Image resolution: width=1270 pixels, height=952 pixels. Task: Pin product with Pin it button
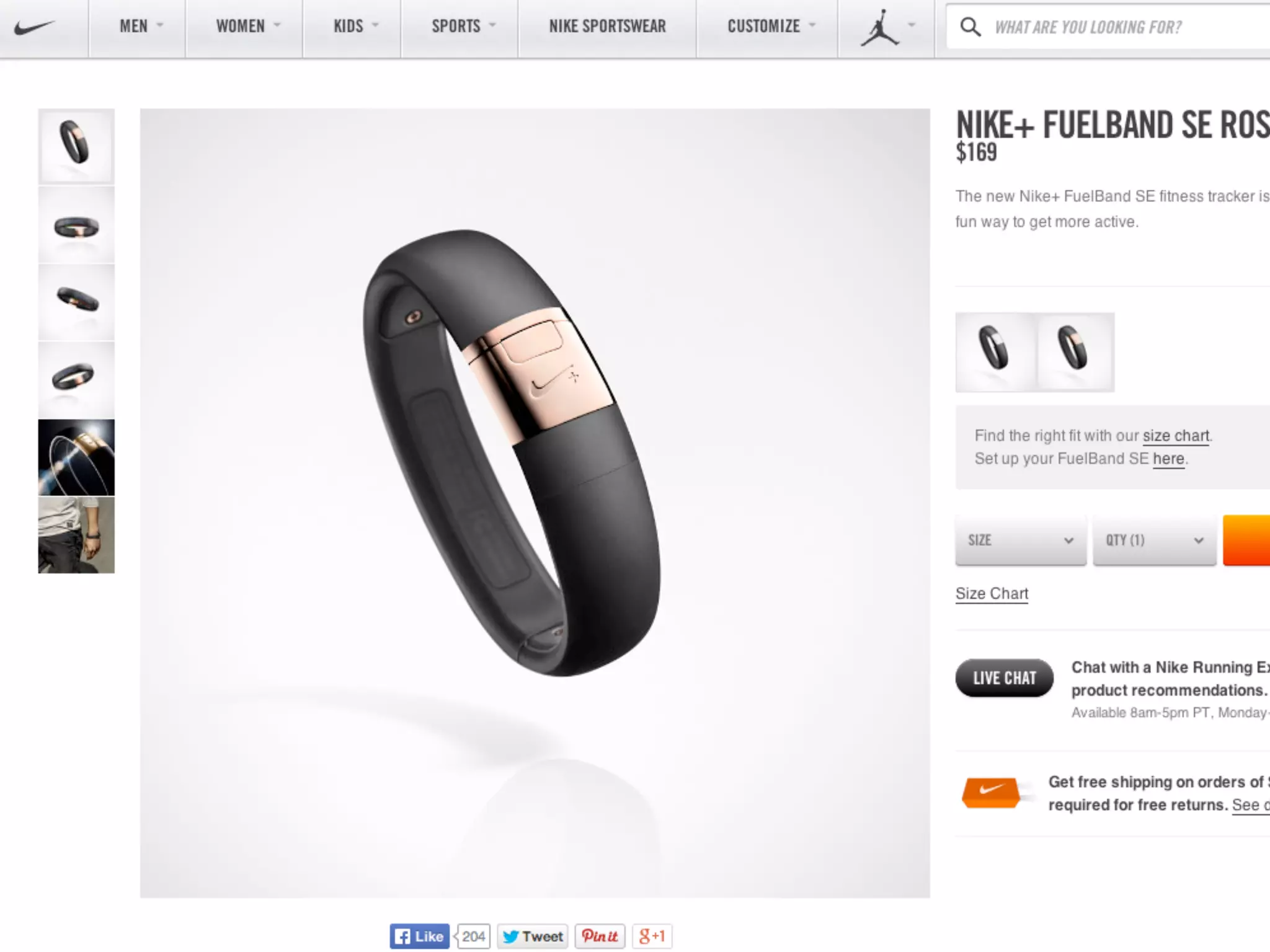pos(600,936)
